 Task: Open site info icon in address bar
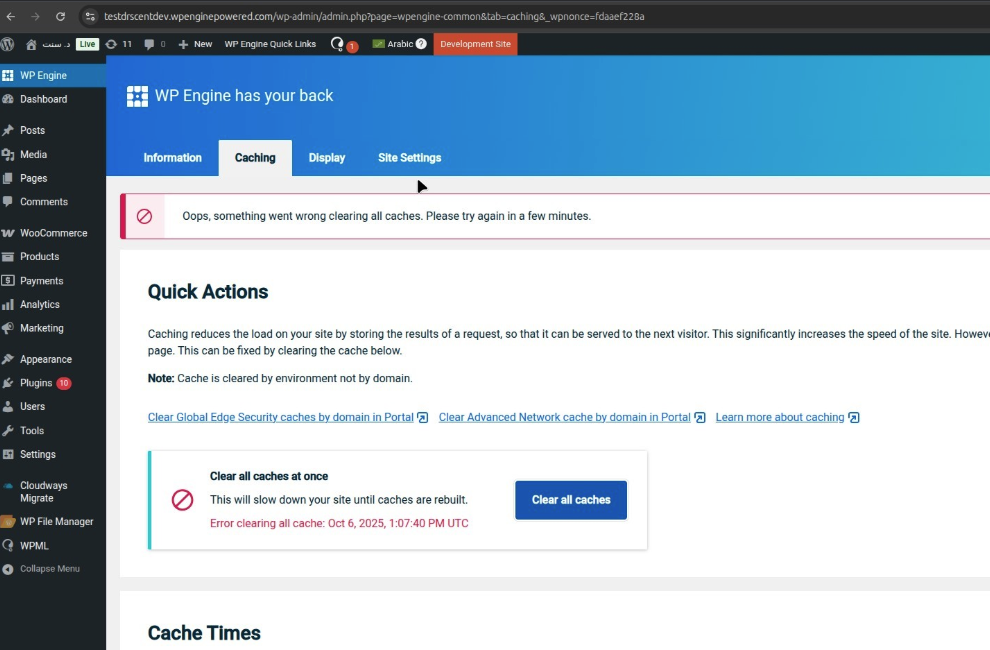90,16
